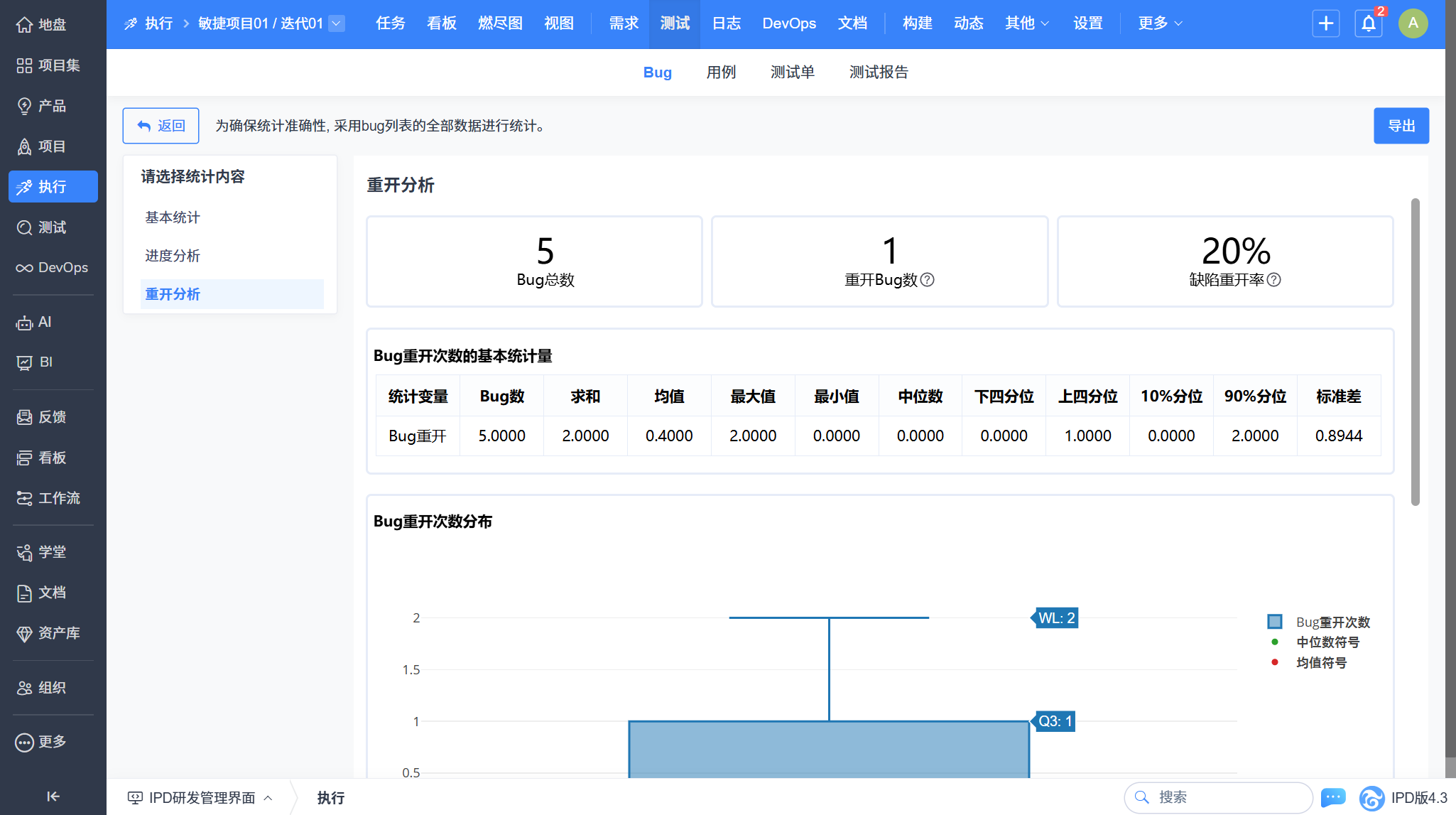Collapse the left sidebar with arrow icon
This screenshot has height=815, width=1456.
click(53, 796)
